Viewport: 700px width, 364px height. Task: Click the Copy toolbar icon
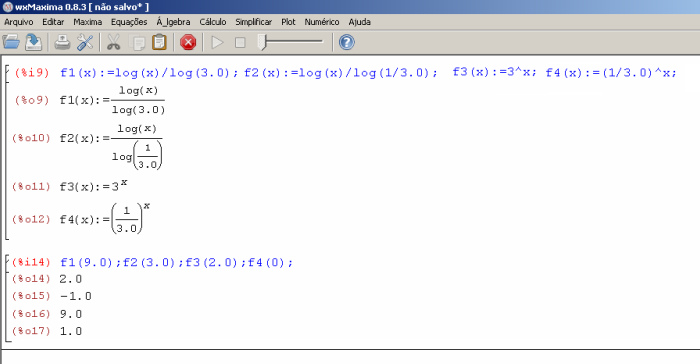pyautogui.click(x=137, y=42)
